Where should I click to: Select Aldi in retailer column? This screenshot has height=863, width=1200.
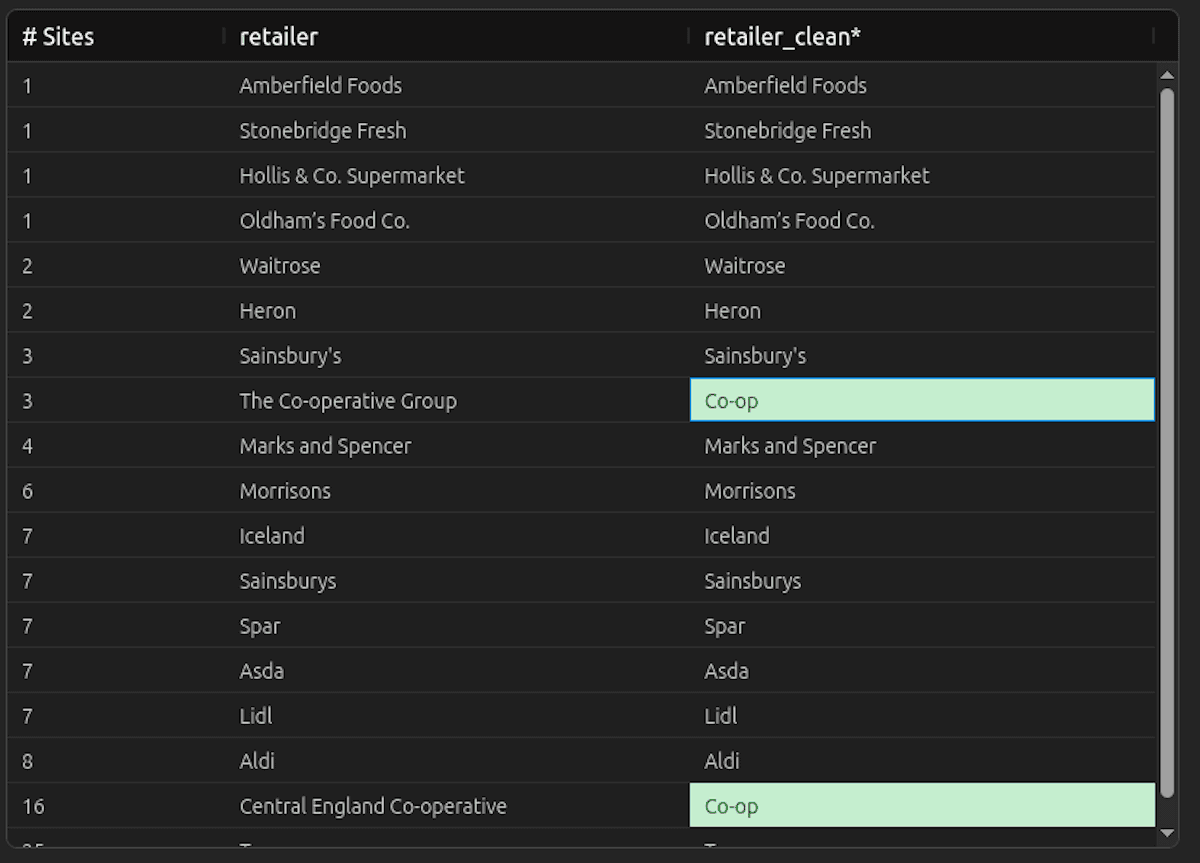point(257,760)
